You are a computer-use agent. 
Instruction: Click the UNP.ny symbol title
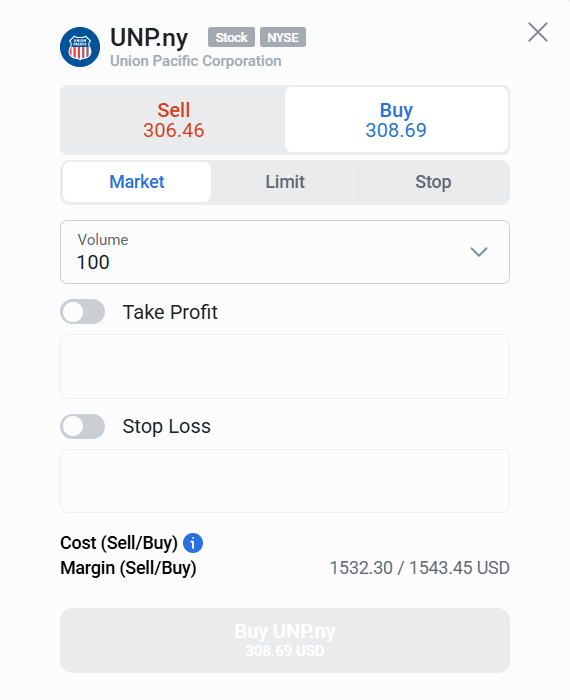click(x=149, y=38)
